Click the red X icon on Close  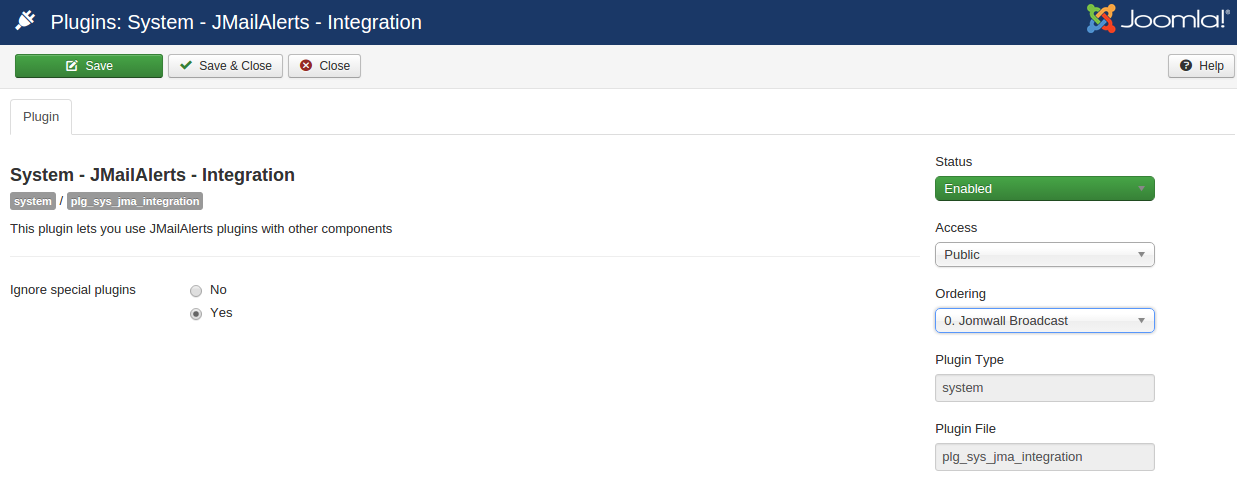click(306, 66)
